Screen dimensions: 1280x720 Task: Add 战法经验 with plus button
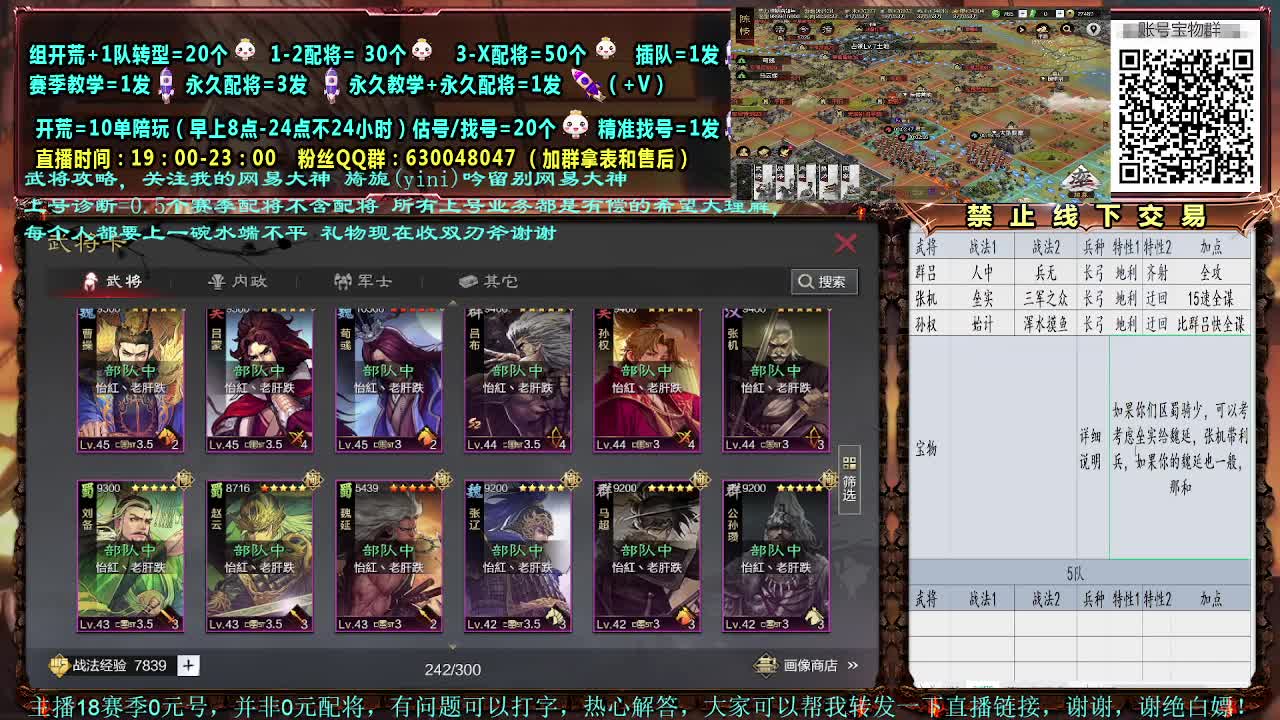188,665
